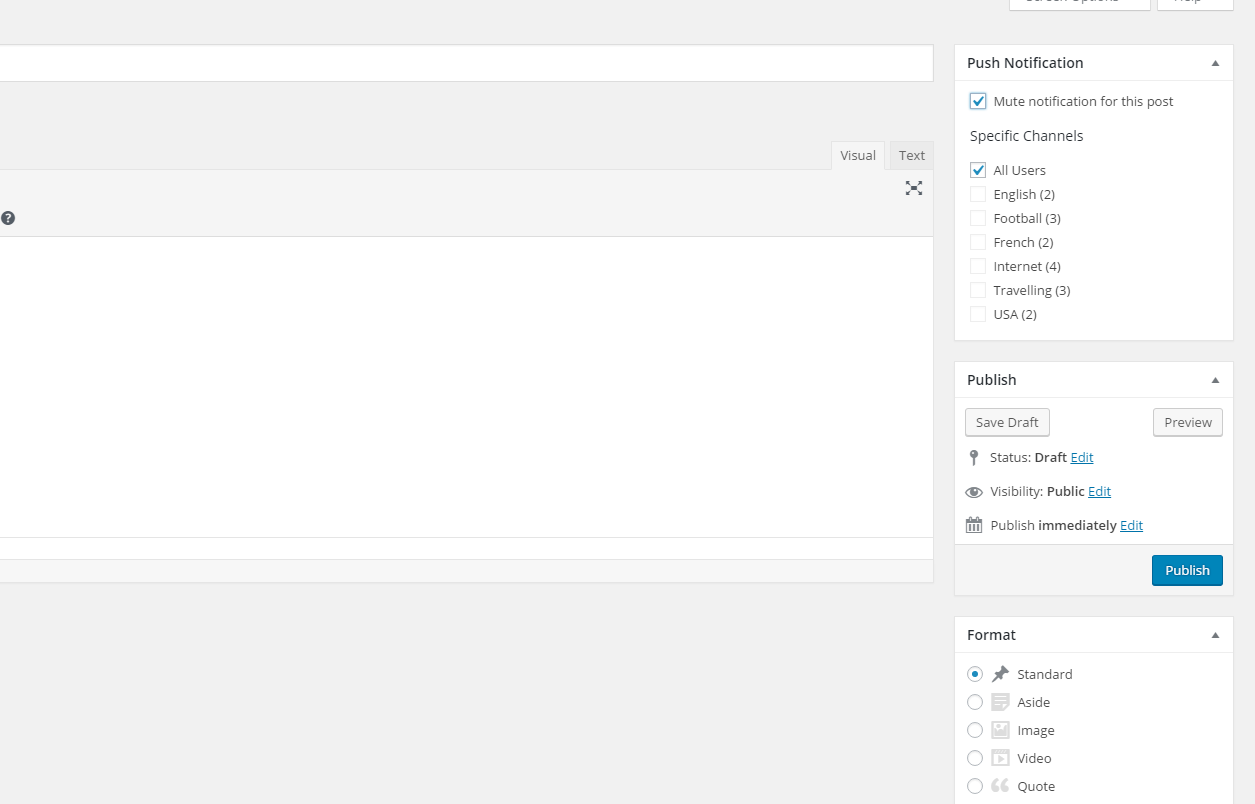The image size is (1255, 804).
Task: Click the Standard format pin icon
Action: 1000,674
